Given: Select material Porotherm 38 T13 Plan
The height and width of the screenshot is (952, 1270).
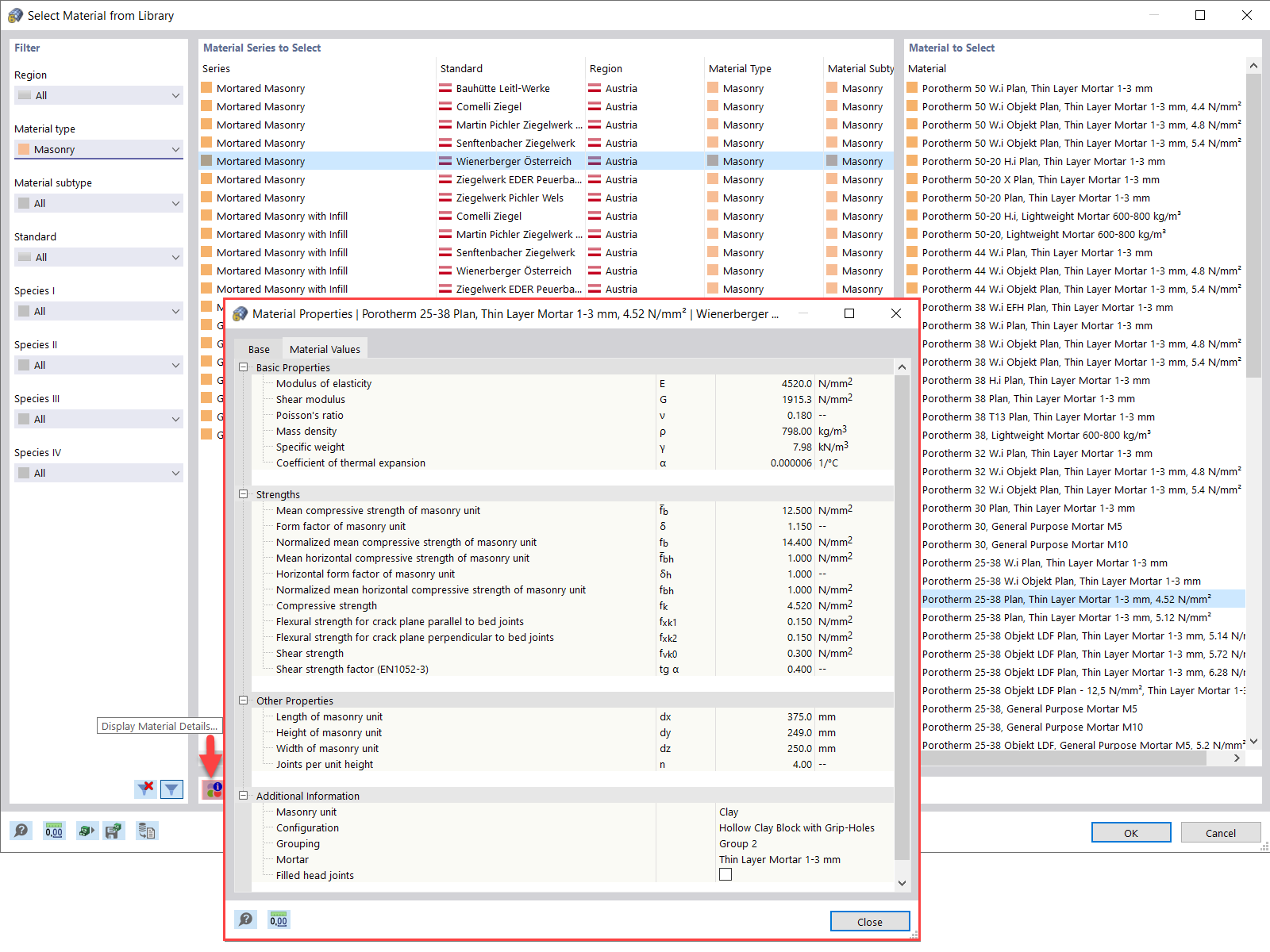Looking at the screenshot, I should (x=1076, y=416).
